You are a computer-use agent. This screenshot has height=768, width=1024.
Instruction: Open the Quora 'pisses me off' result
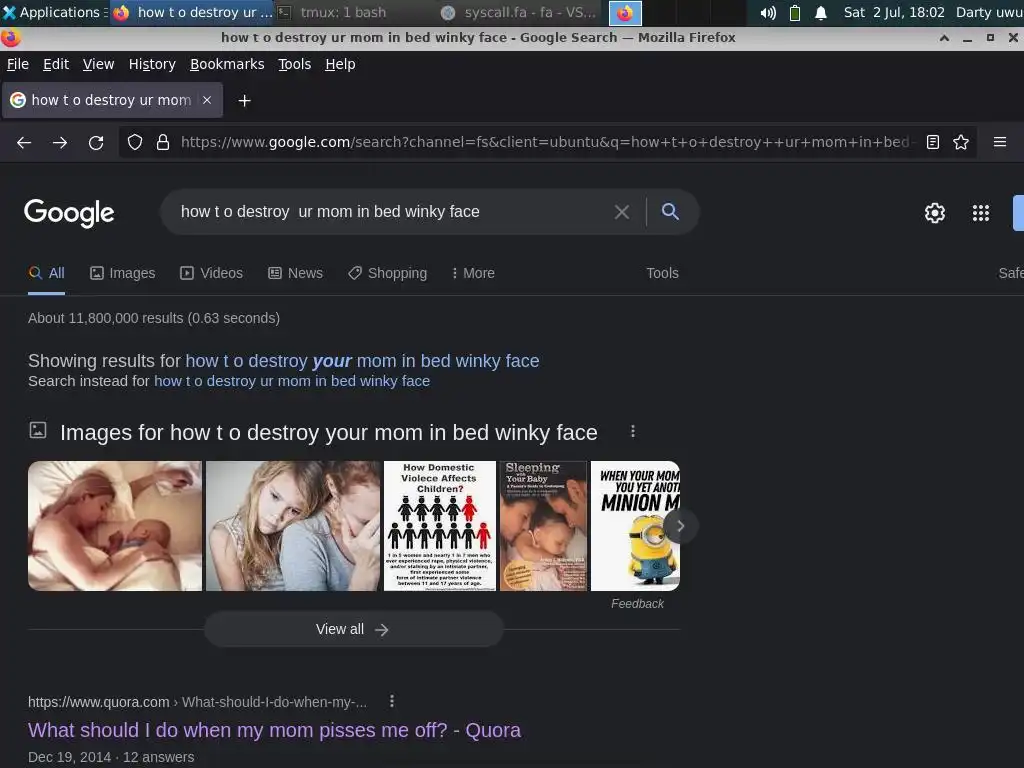[274, 729]
